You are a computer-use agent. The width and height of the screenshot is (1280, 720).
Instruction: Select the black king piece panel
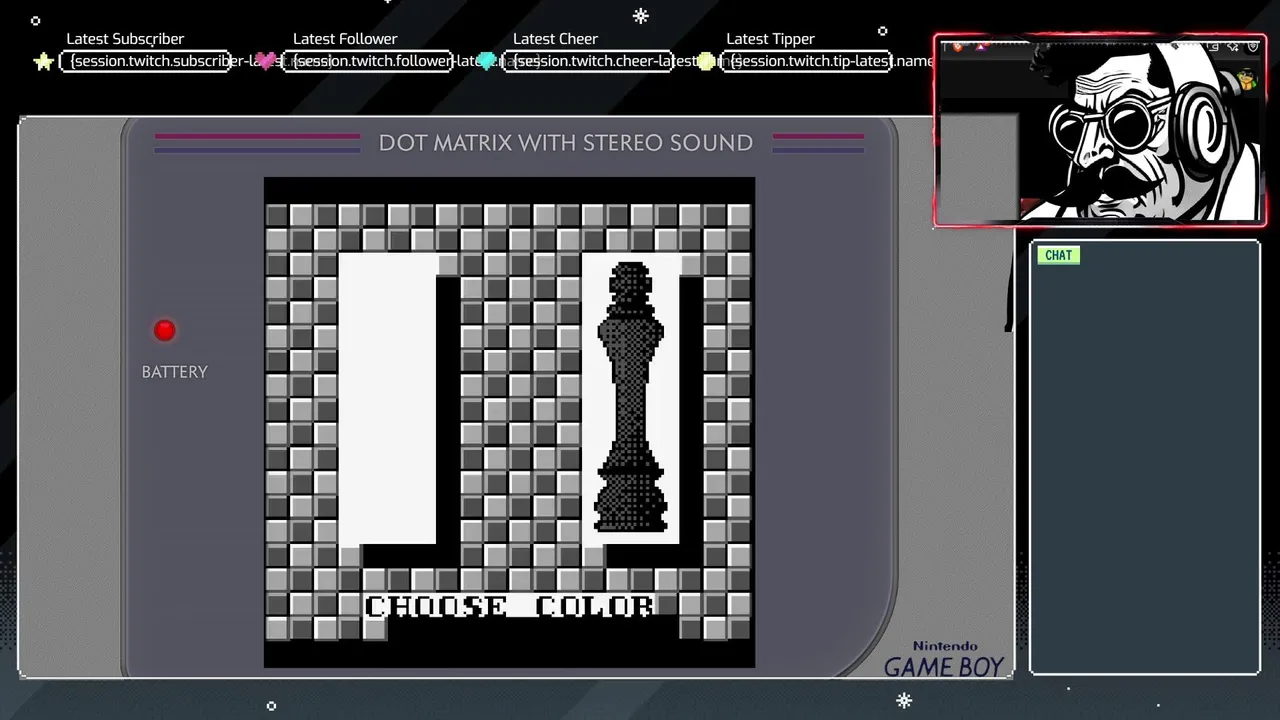tap(631, 398)
